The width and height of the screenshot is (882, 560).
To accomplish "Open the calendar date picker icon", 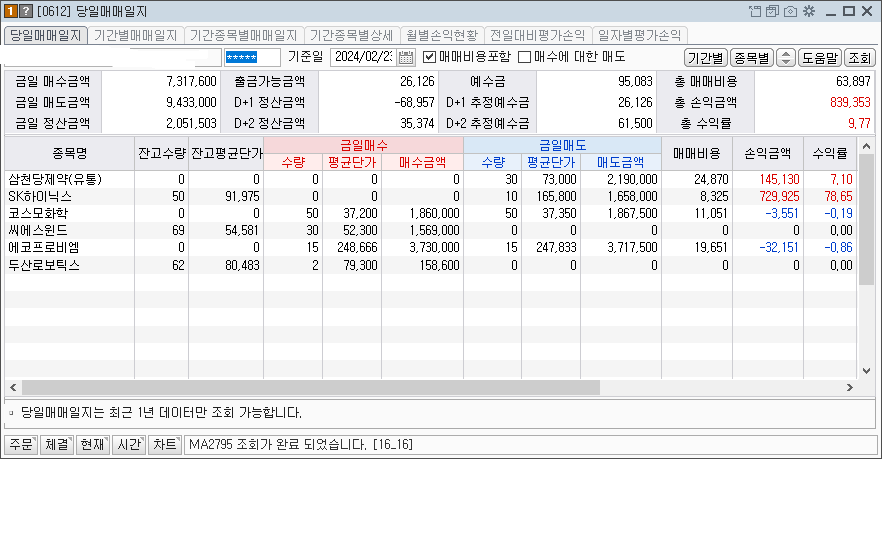I will click(x=406, y=57).
